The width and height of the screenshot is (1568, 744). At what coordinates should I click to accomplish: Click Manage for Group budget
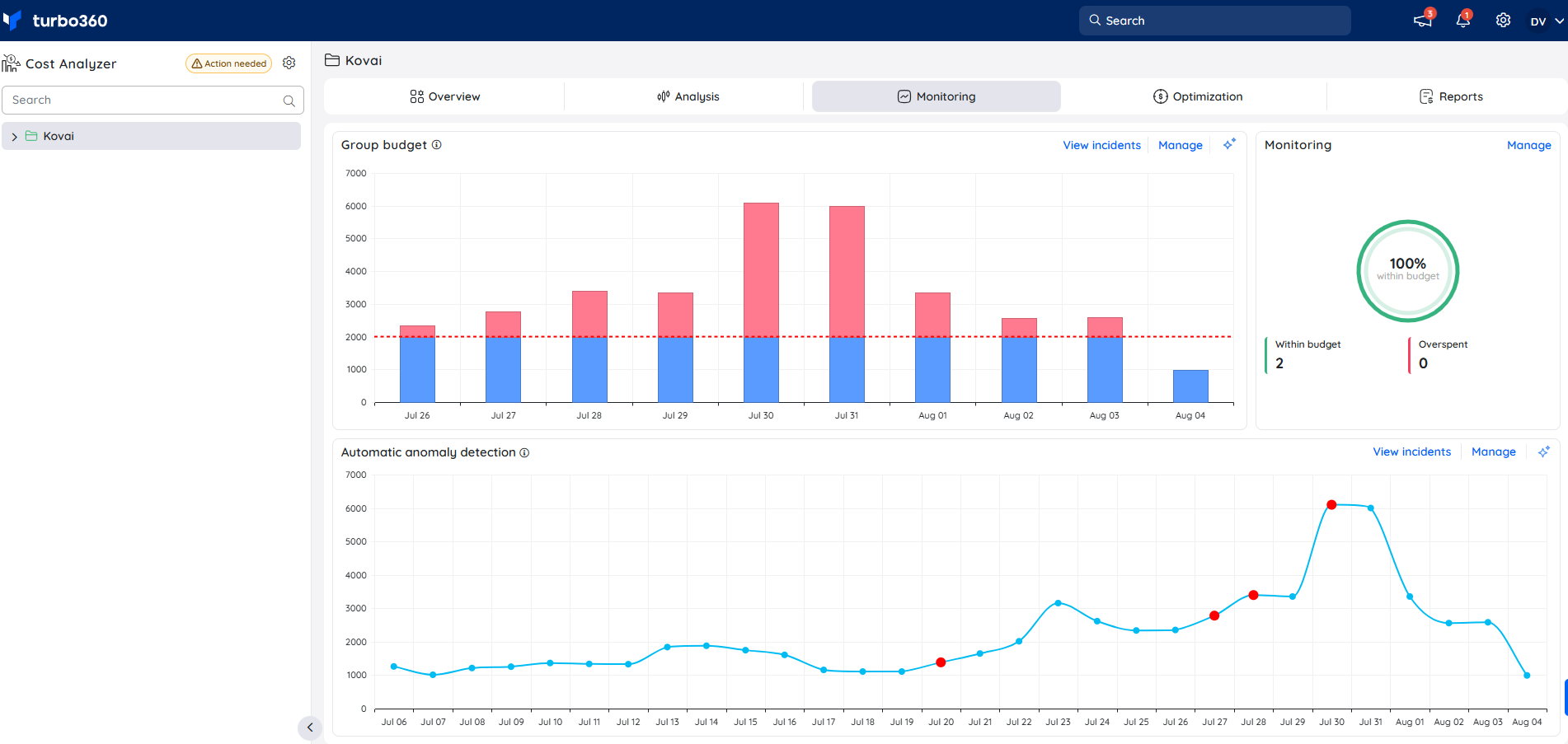(1181, 145)
